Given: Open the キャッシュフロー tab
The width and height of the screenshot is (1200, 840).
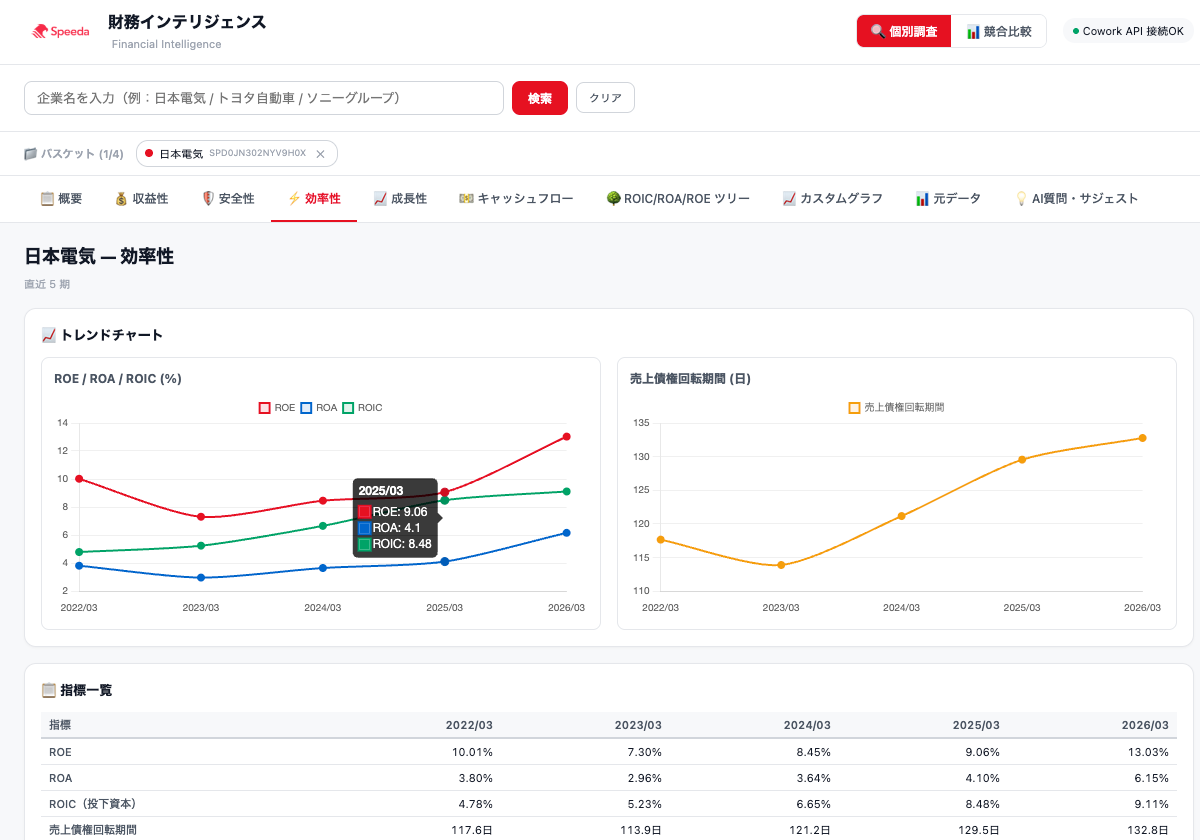Looking at the screenshot, I should pos(516,199).
